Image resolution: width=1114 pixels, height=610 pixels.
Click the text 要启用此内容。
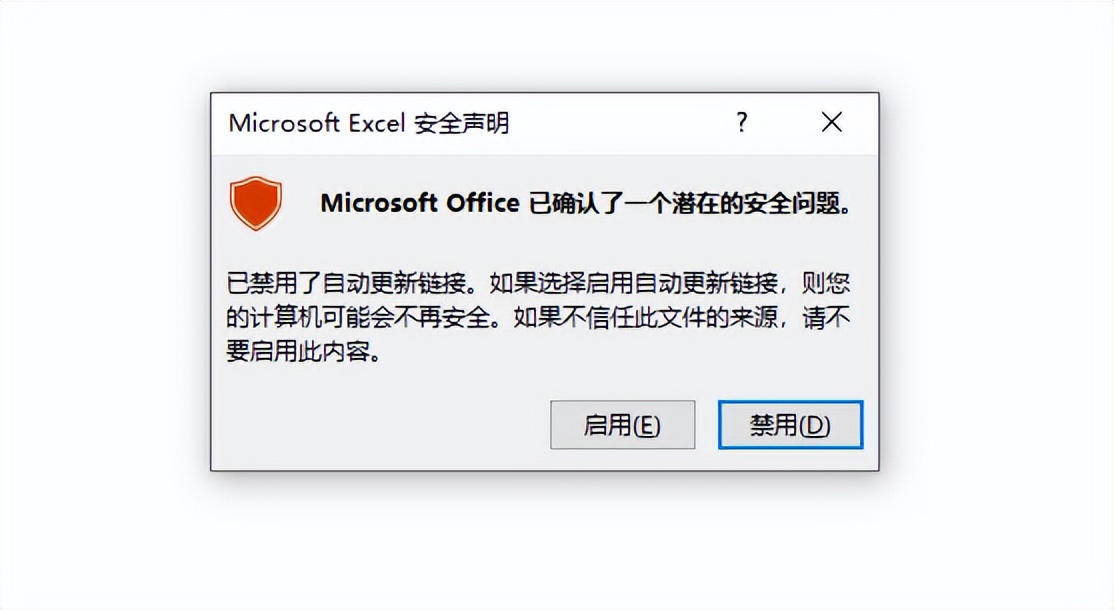click(304, 351)
